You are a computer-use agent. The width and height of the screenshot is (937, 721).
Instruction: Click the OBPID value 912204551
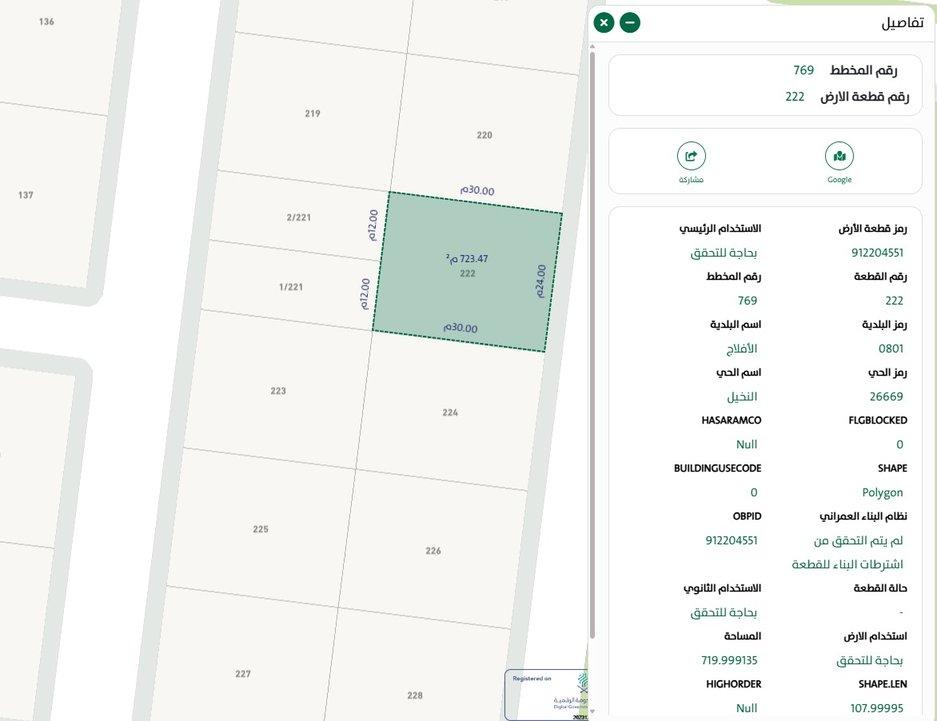(x=731, y=540)
